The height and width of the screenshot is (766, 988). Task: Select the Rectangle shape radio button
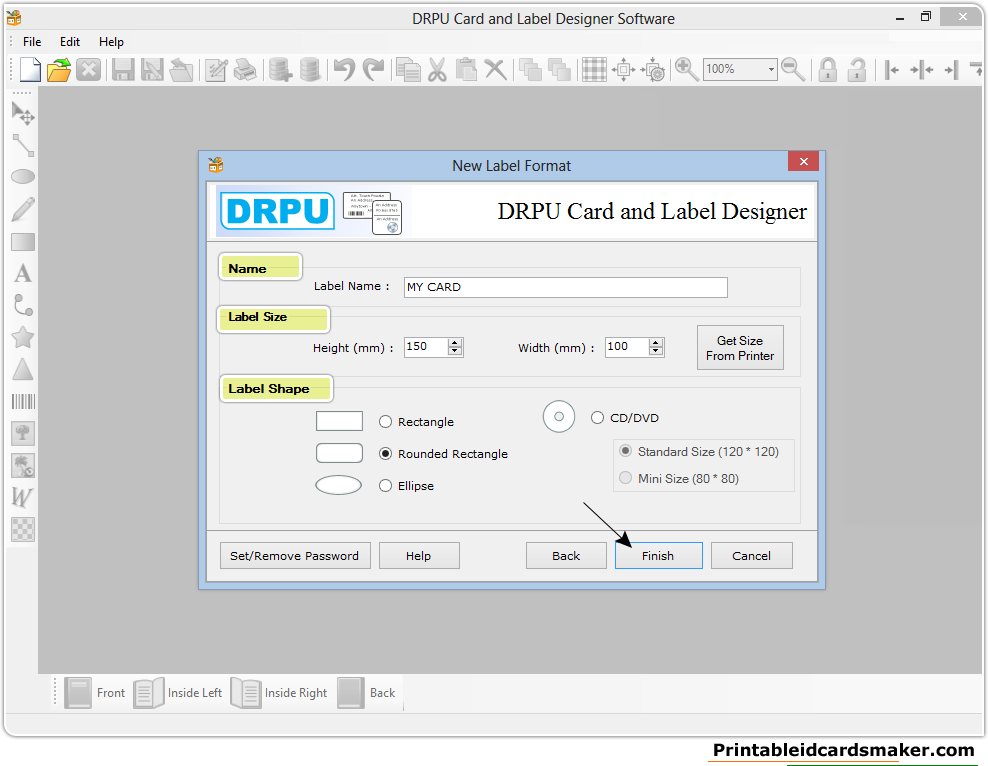point(386,421)
